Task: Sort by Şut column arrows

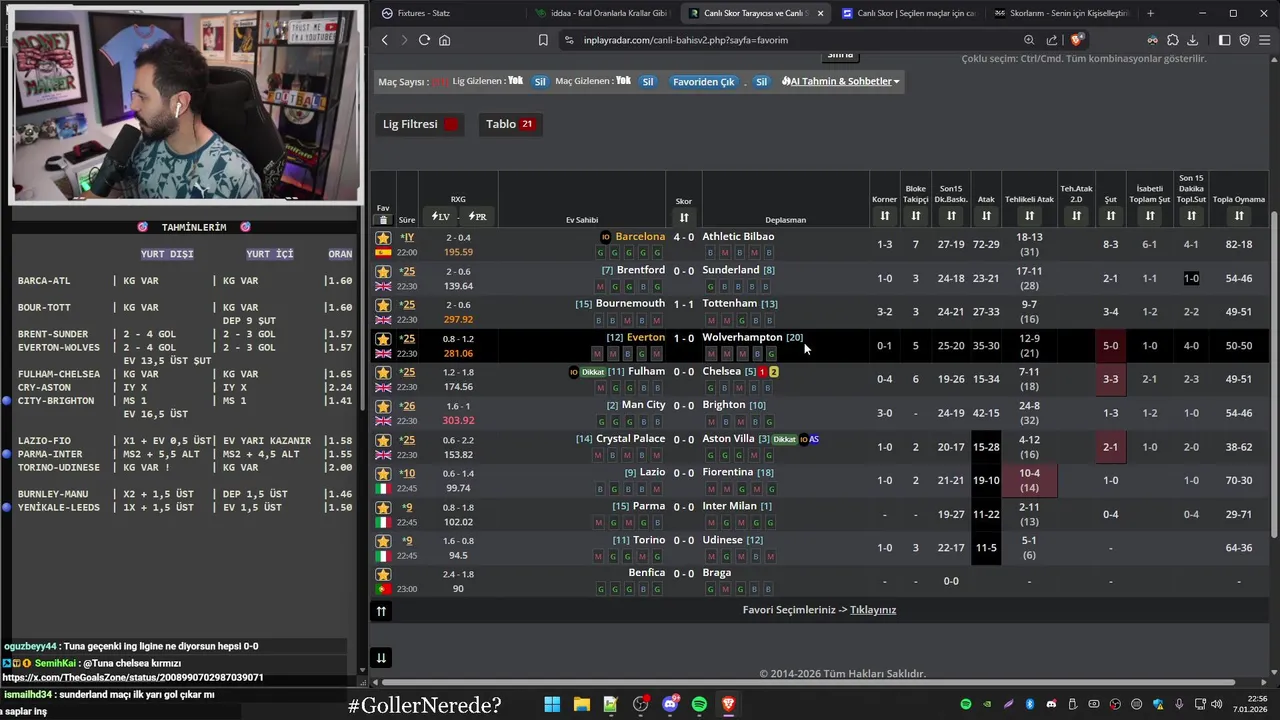Action: point(1110,216)
